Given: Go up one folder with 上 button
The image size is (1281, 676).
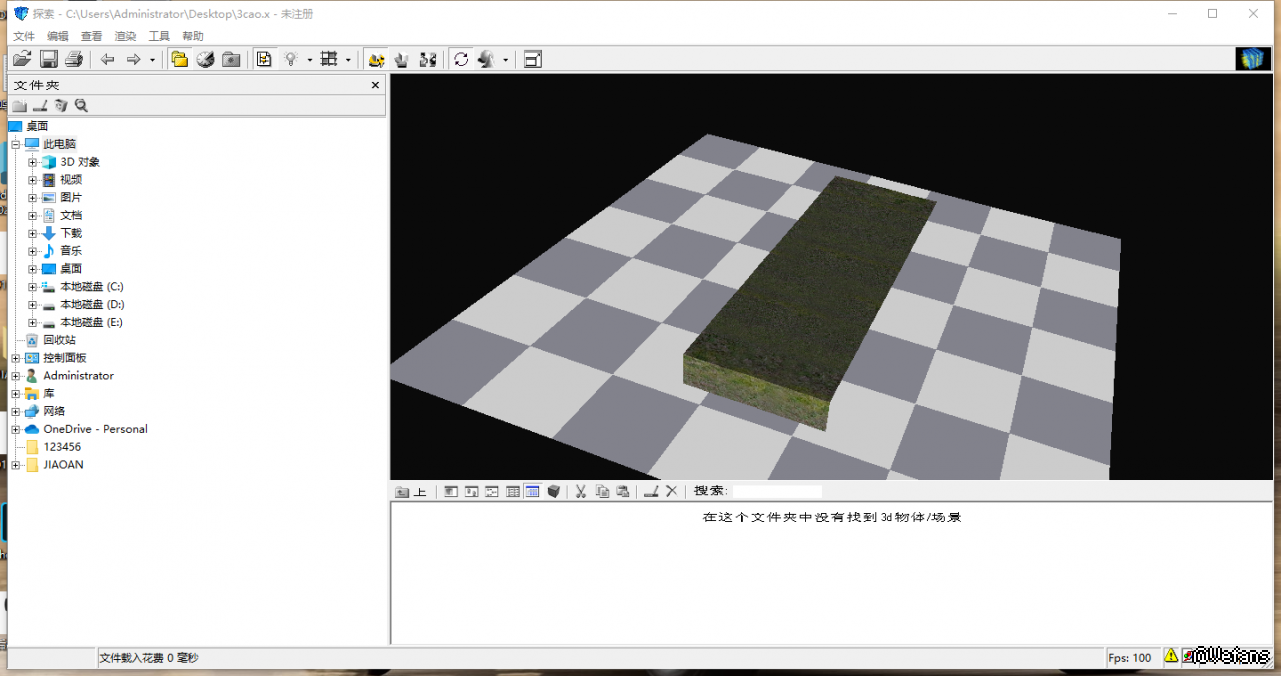Looking at the screenshot, I should [411, 491].
